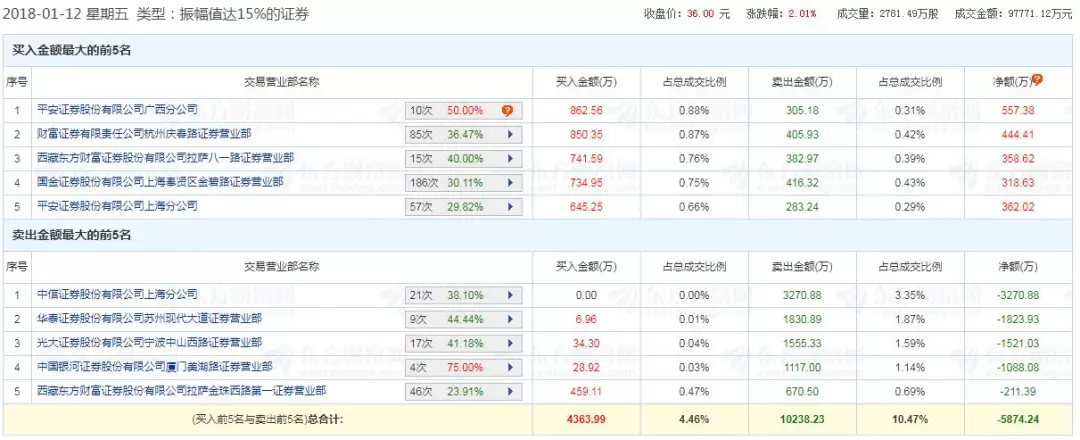1080x440 pixels.
Task: Click sell amount 1830.89
Action: coord(802,319)
